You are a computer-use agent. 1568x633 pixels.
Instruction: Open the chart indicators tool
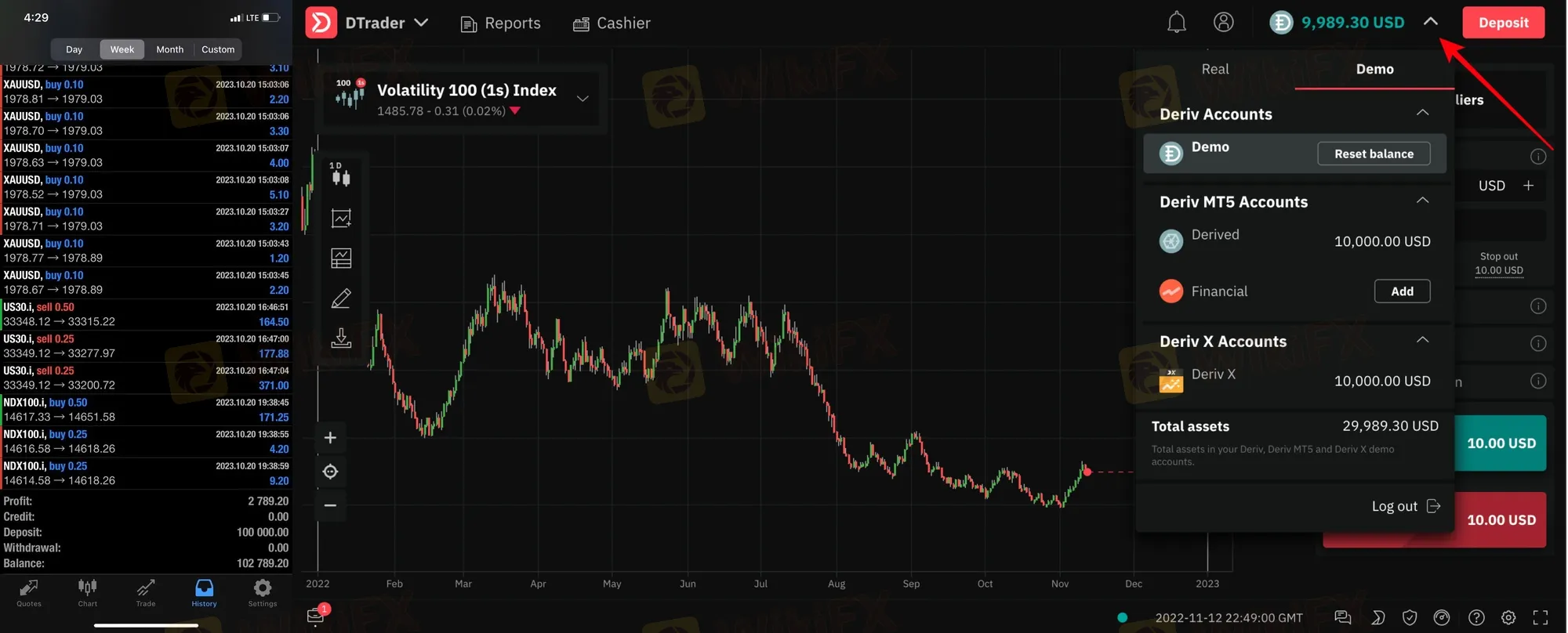tap(341, 218)
